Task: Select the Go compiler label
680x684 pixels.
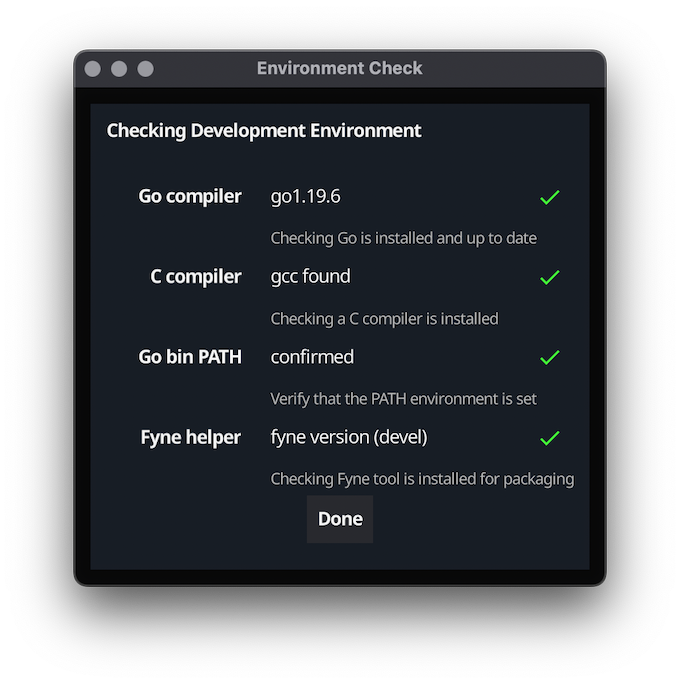Action: click(x=190, y=197)
